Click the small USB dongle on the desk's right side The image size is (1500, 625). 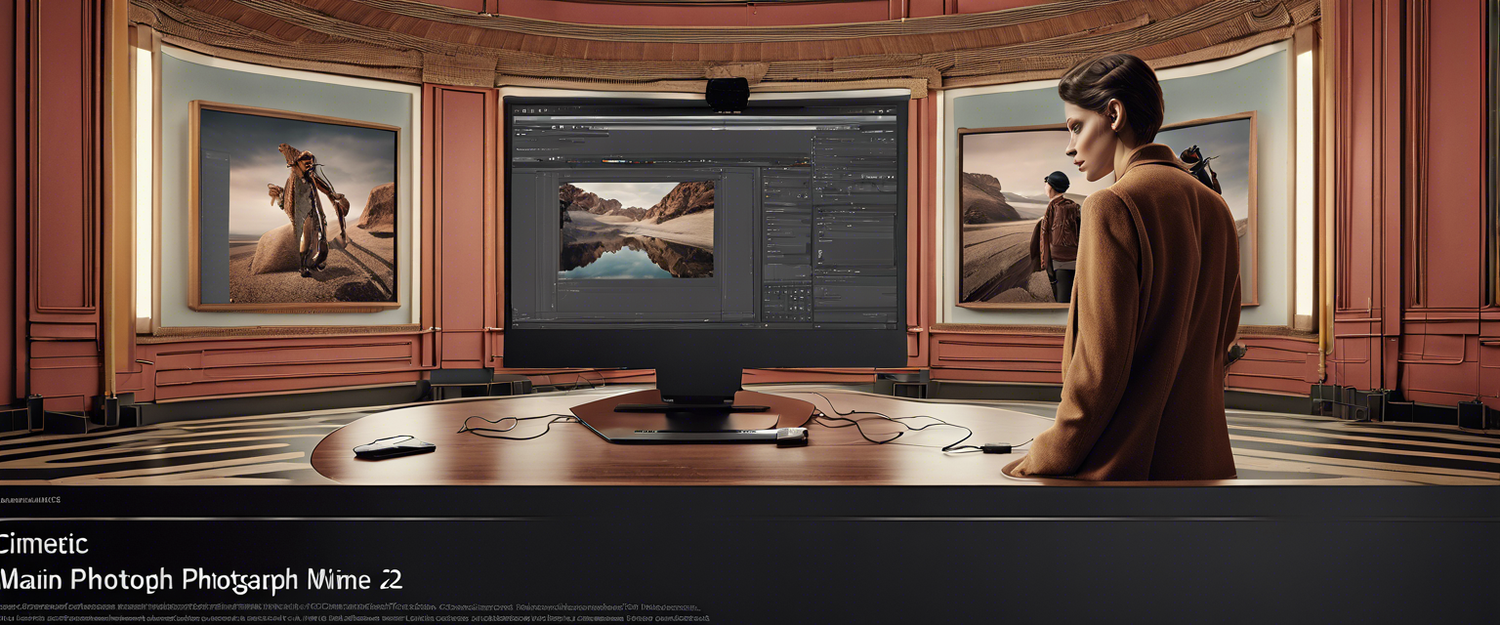point(996,447)
